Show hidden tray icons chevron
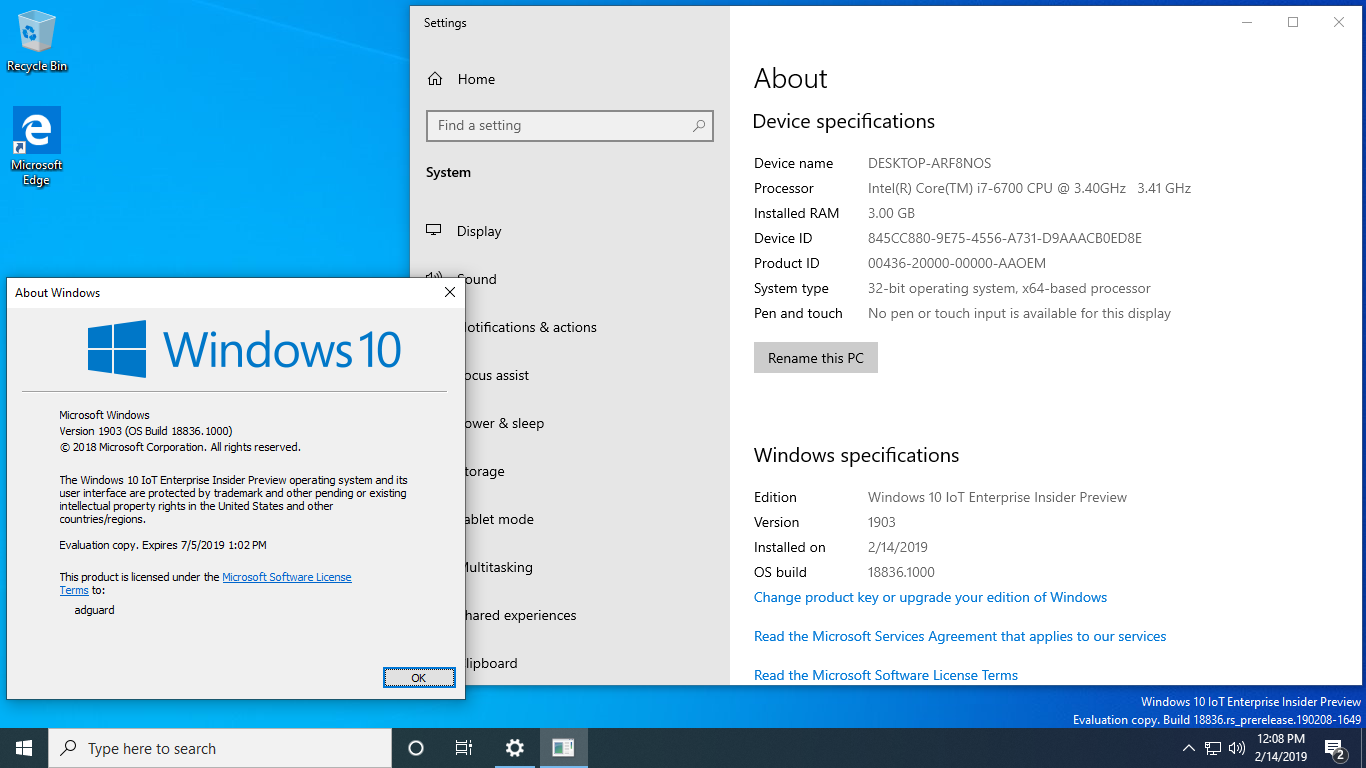Screen dimensions: 1366x768 click(x=1188, y=748)
